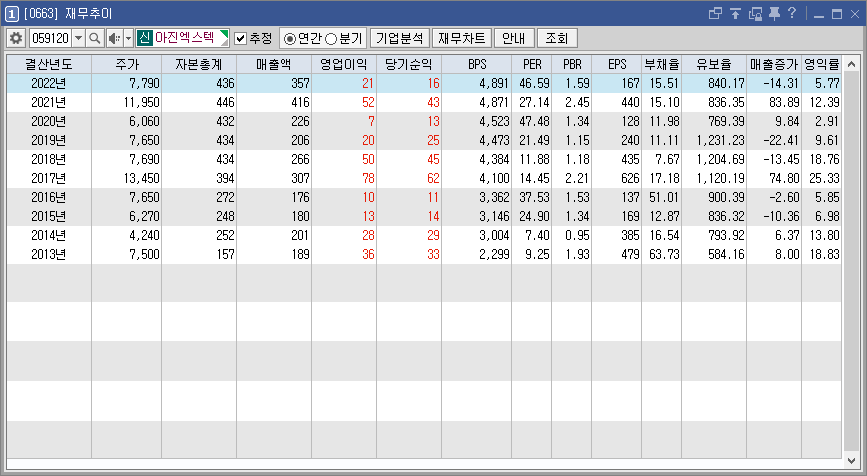Click the 주가 value 11,950
Viewport: 867px width, 476px height.
coord(142,102)
